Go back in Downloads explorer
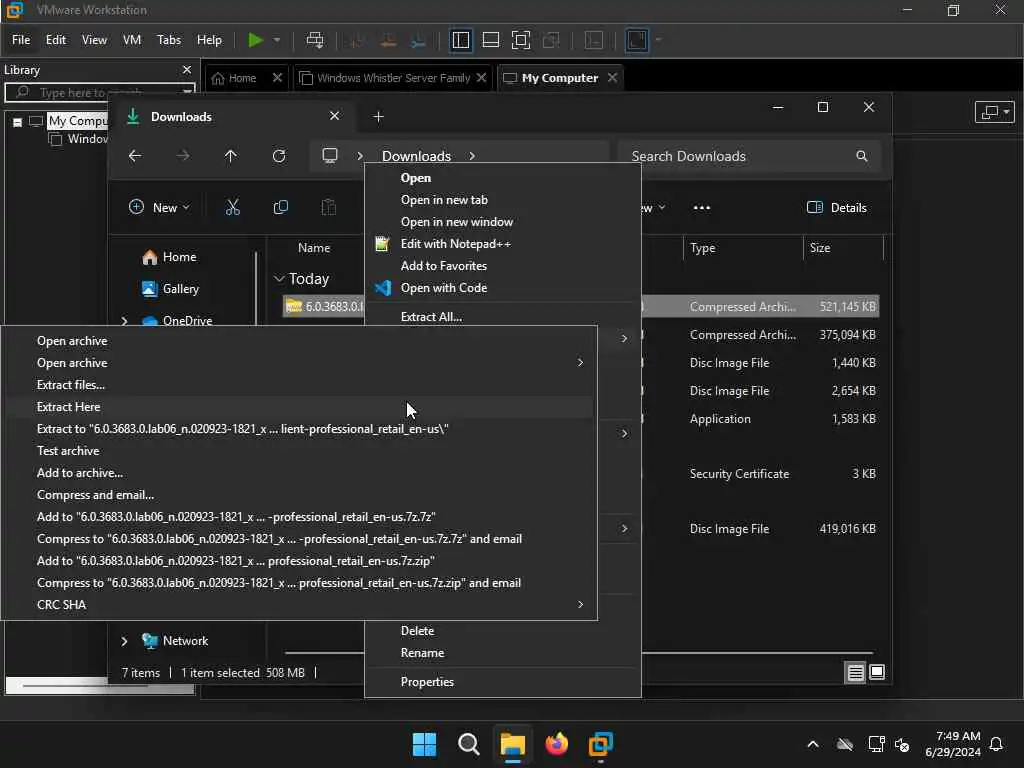This screenshot has height=768, width=1024. coord(135,156)
